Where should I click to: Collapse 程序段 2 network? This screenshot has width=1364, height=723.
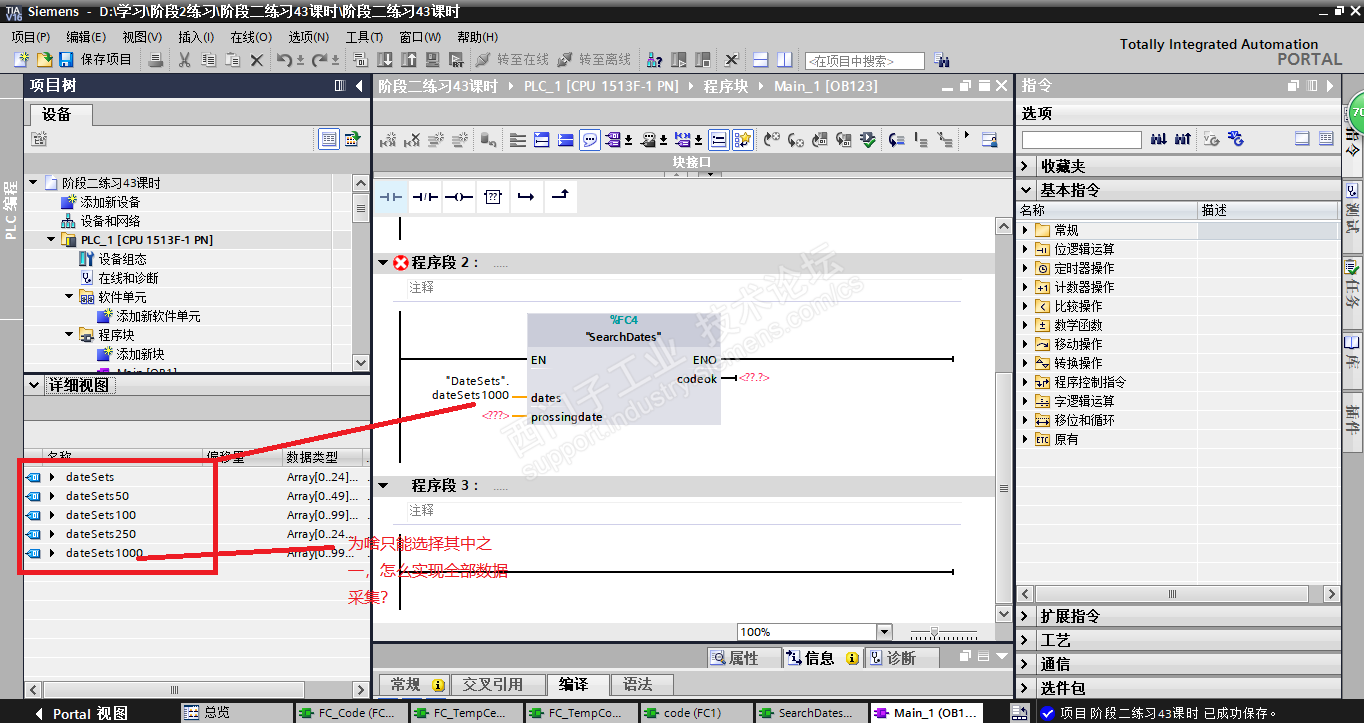click(383, 263)
